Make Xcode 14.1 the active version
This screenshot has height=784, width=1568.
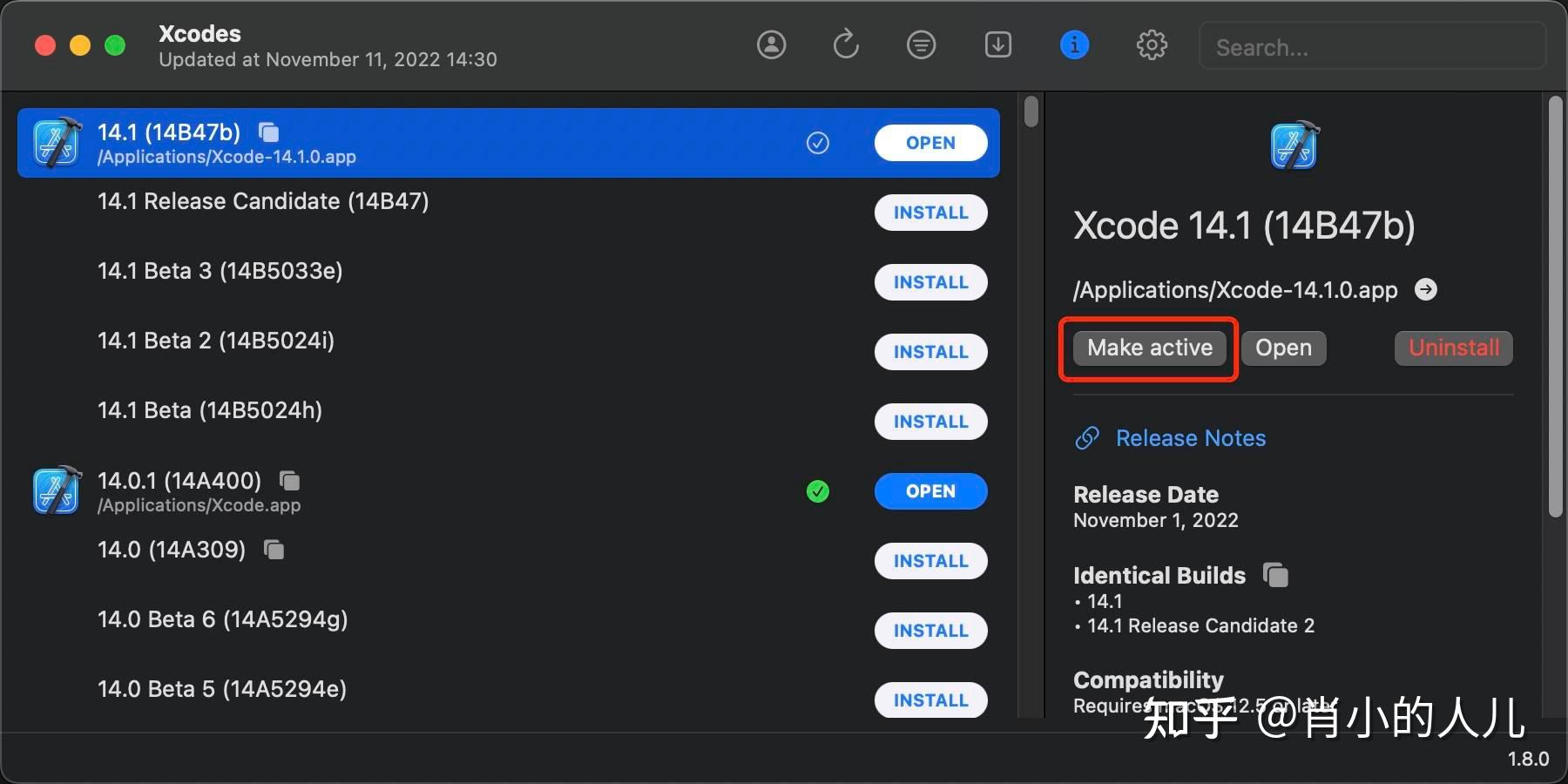[1148, 348]
